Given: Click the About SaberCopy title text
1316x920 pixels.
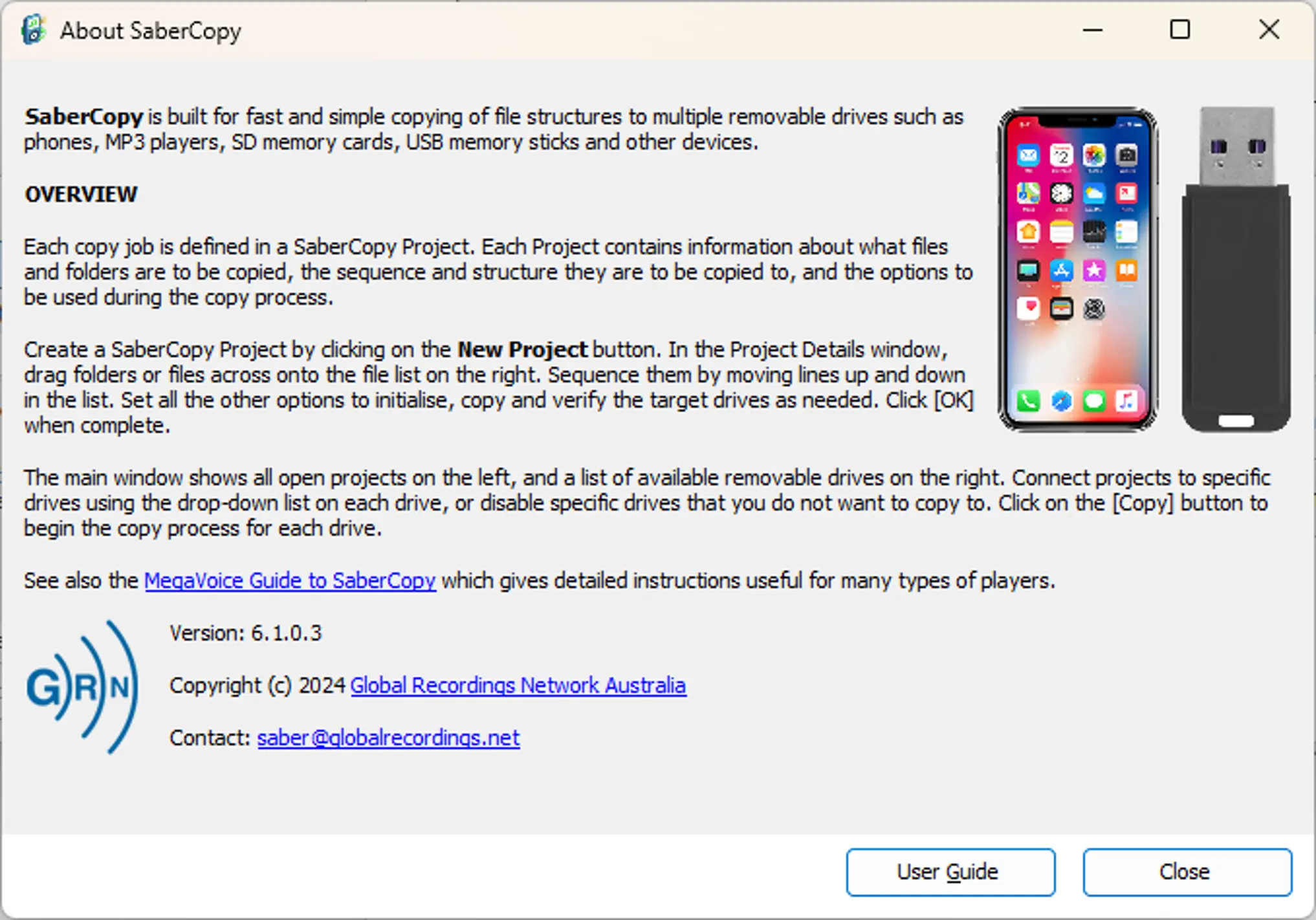Looking at the screenshot, I should (x=151, y=30).
